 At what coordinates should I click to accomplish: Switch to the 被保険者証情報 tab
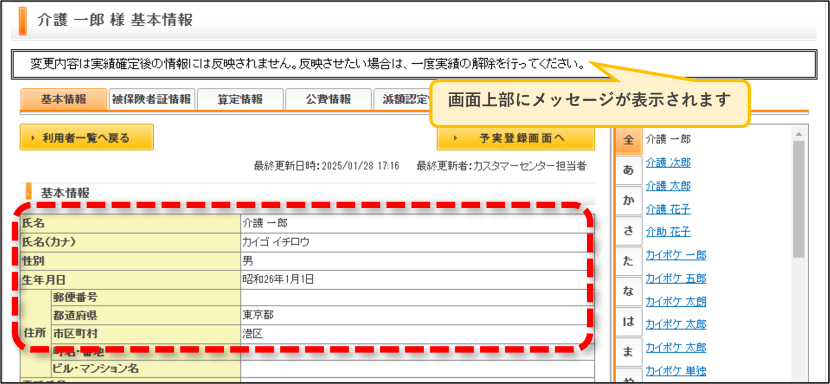tap(151, 99)
